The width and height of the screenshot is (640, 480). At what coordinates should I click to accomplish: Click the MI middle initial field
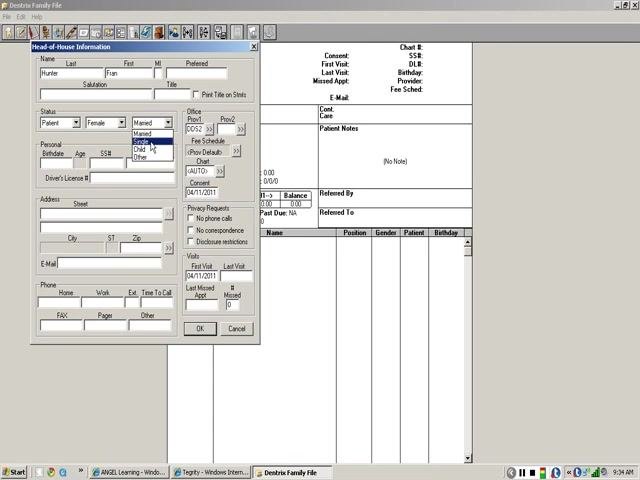click(x=158, y=73)
